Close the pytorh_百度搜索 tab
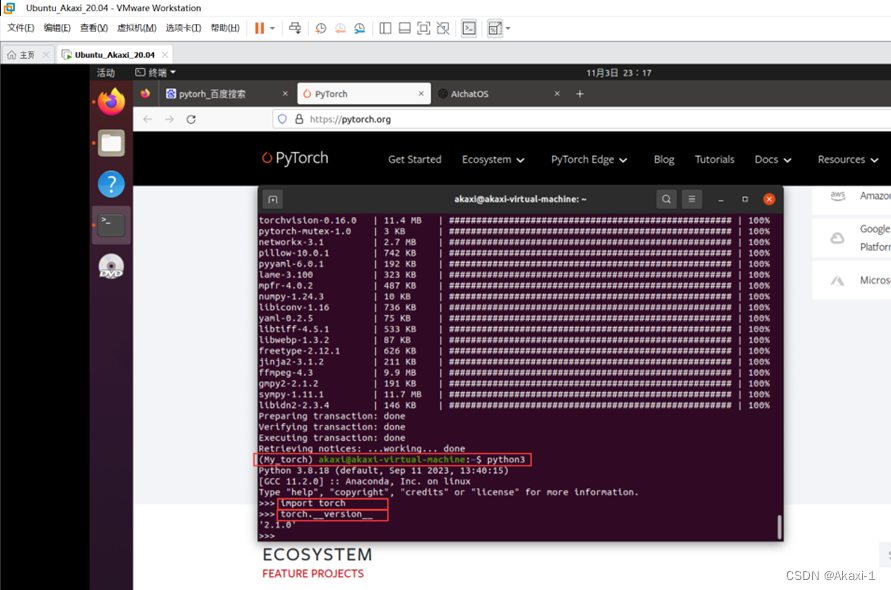This screenshot has height=590, width=891. tap(285, 94)
